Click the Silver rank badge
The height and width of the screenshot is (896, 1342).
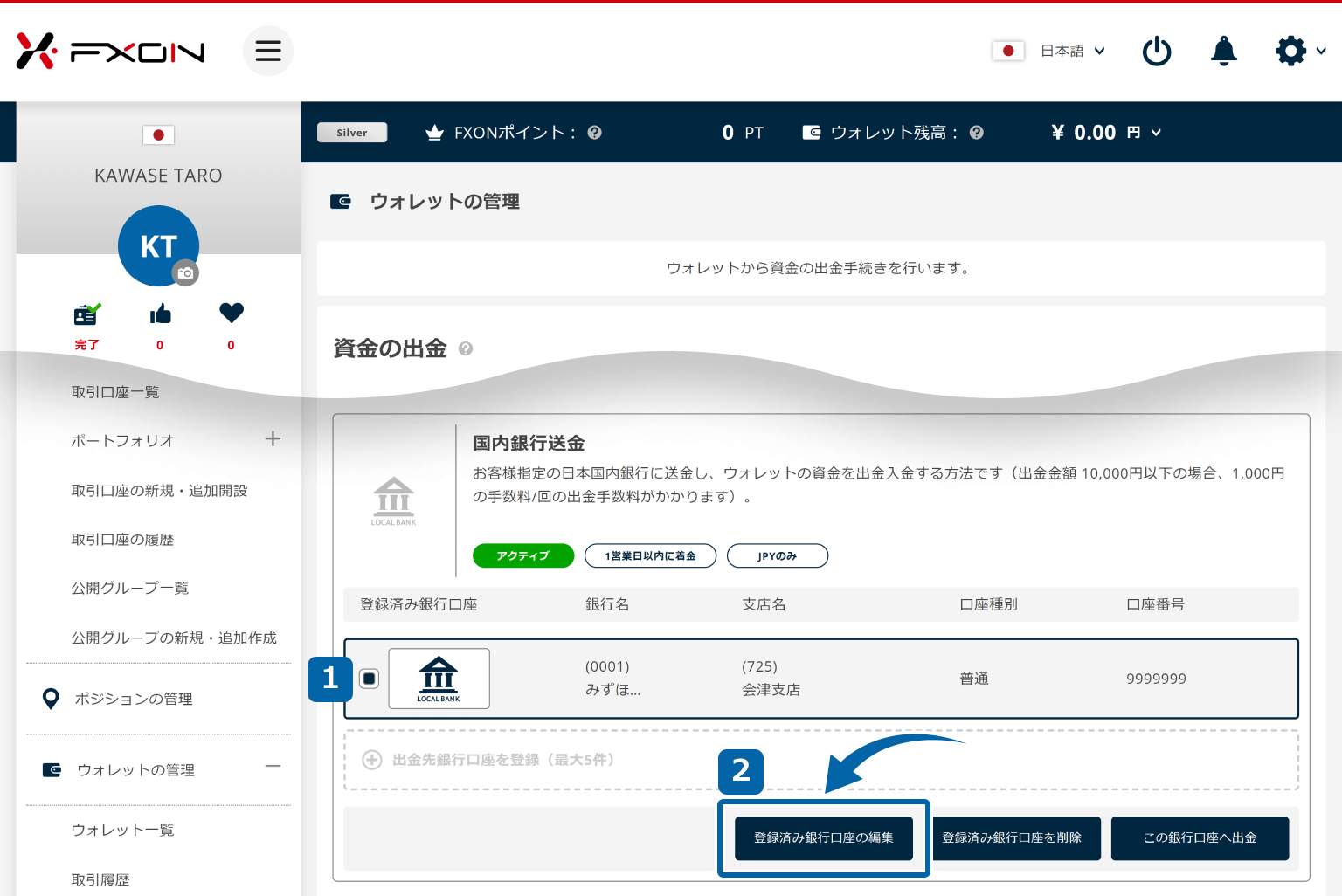pyautogui.click(x=352, y=133)
